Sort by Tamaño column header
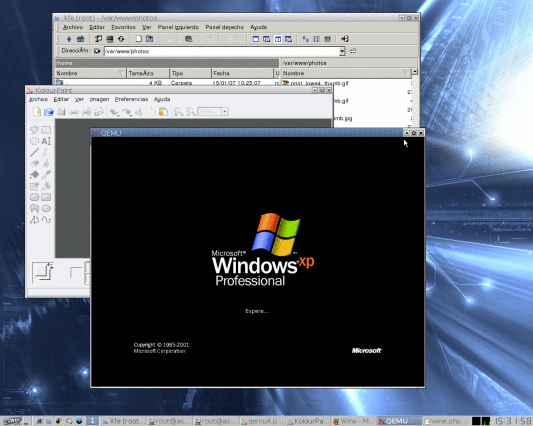Image resolution: width=533 pixels, height=426 pixels. [x=148, y=73]
